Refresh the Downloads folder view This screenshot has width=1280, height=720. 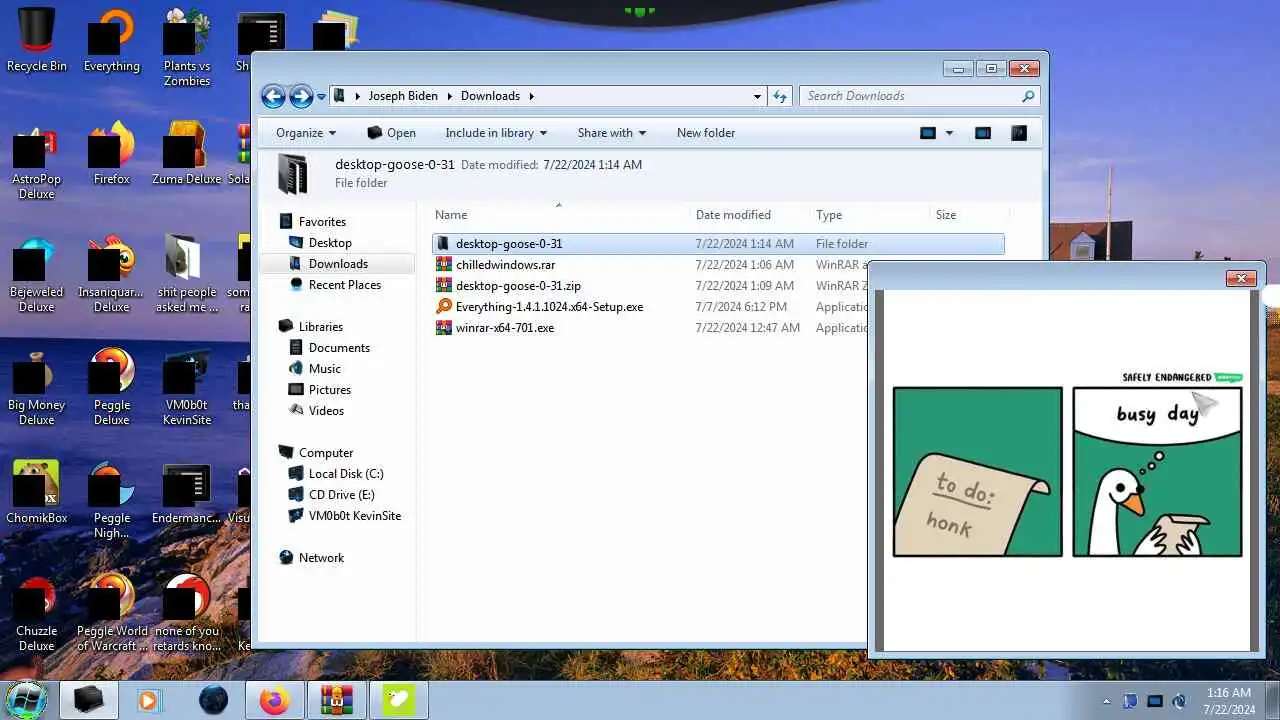780,96
